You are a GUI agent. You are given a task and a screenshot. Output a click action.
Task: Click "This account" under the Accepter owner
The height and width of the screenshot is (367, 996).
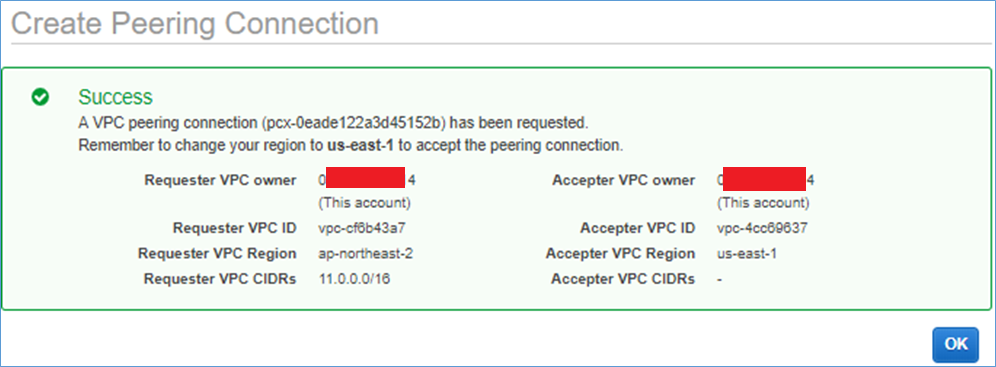click(764, 204)
